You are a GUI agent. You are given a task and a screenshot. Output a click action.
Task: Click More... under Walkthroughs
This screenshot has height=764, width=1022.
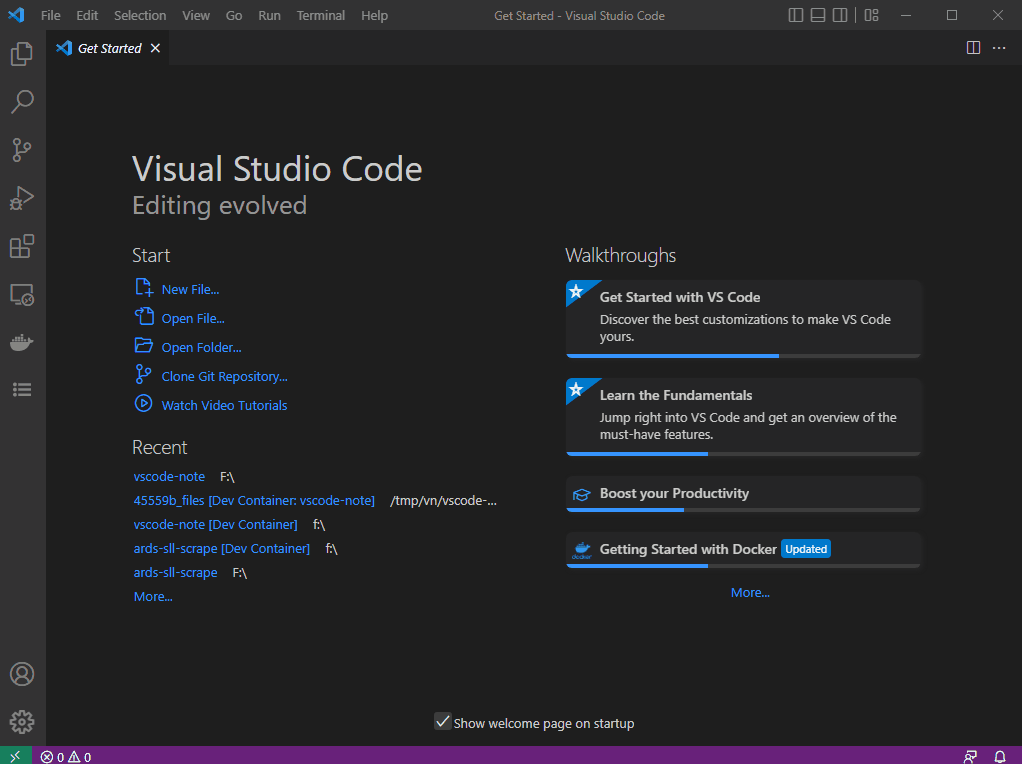[x=750, y=593]
